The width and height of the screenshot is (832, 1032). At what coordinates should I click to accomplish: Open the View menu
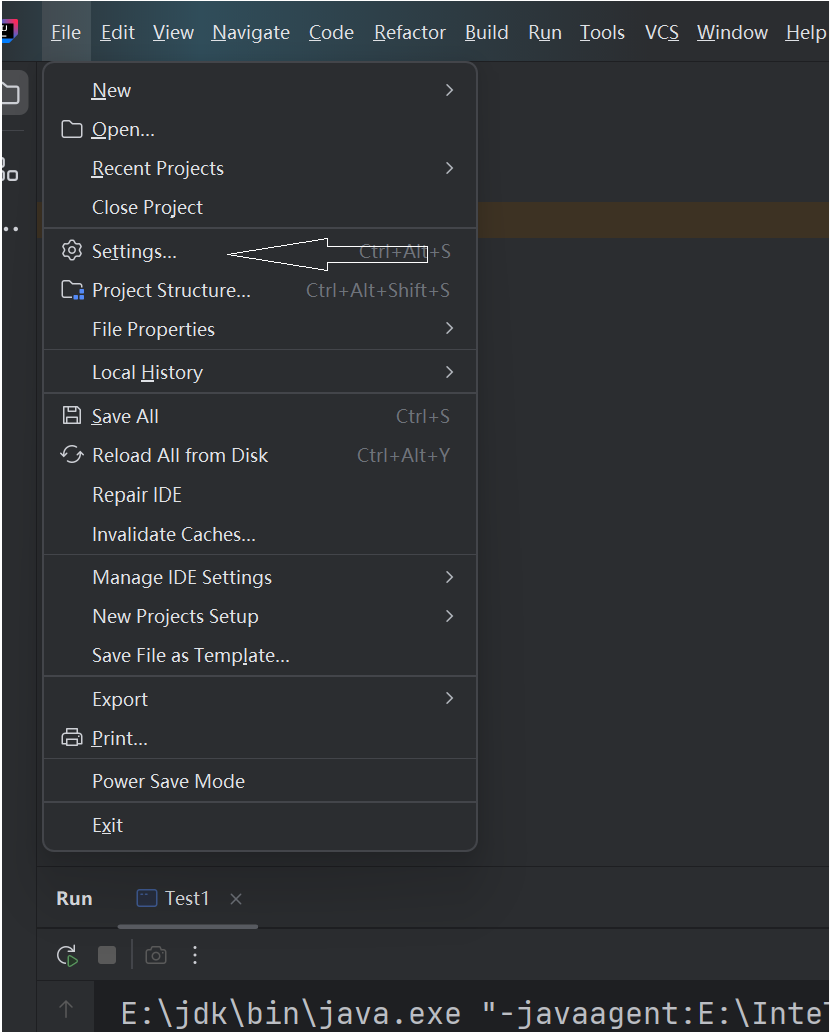click(x=173, y=32)
